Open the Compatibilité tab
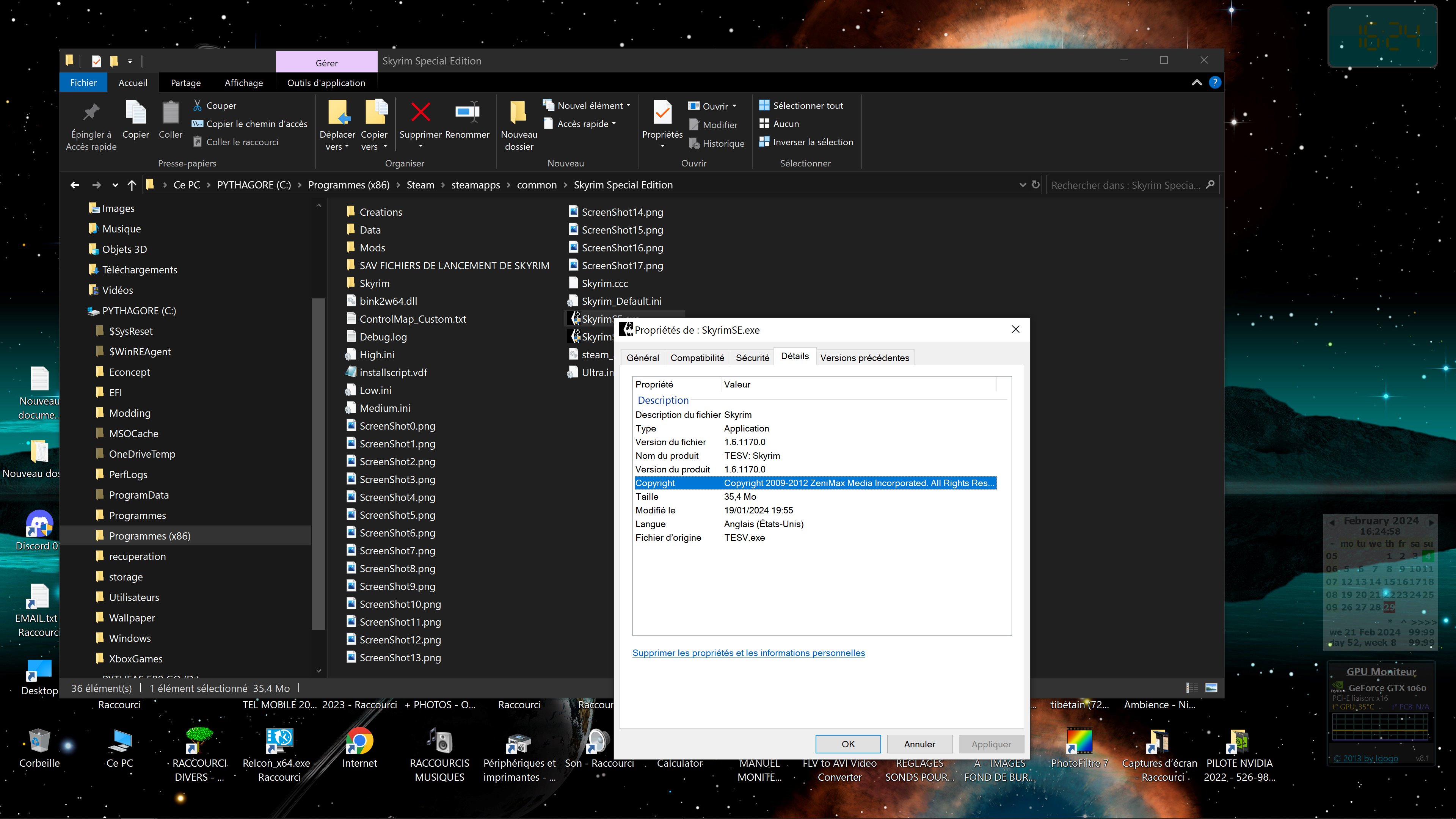Viewport: 1456px width, 819px height. pyautogui.click(x=697, y=358)
